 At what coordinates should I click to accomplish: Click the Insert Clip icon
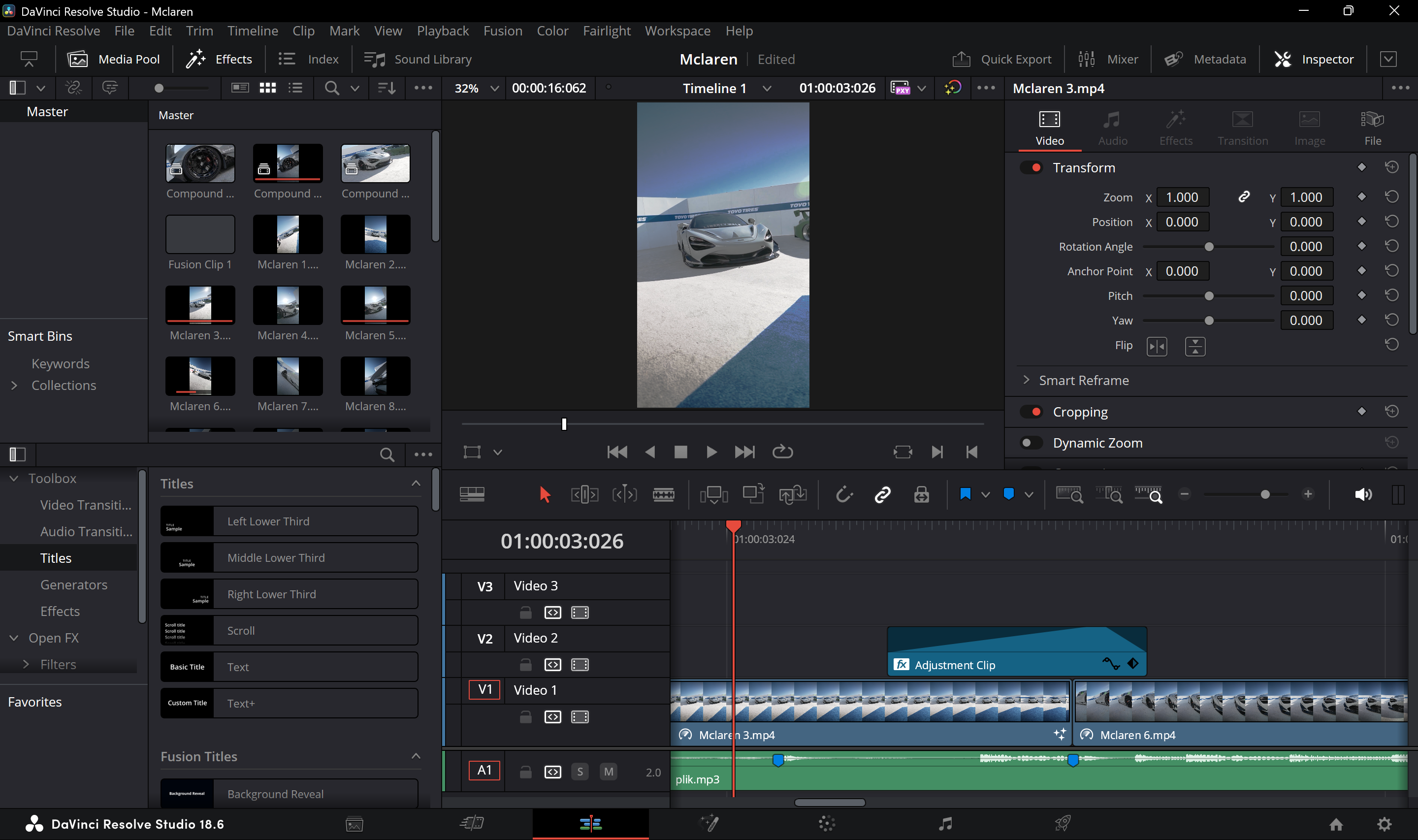[713, 494]
